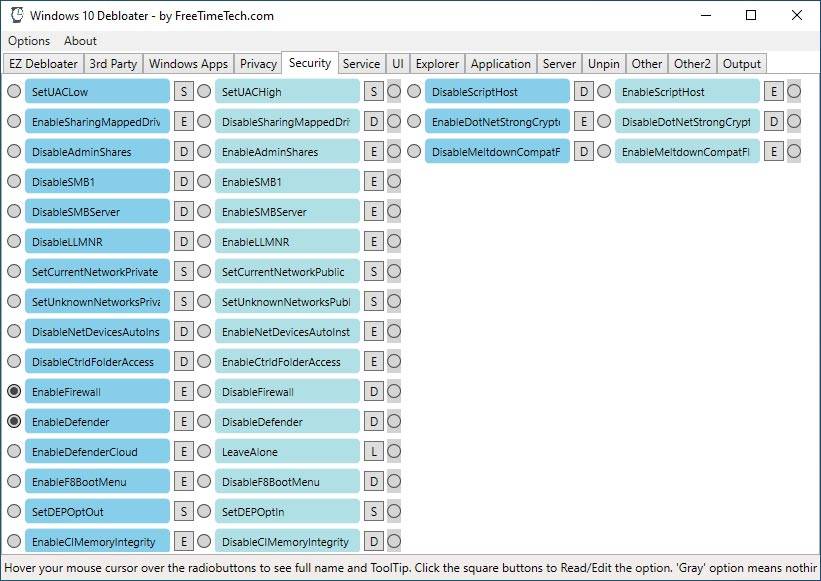The width and height of the screenshot is (821, 581).
Task: Click the D button next to DisableDefender
Action: (374, 421)
